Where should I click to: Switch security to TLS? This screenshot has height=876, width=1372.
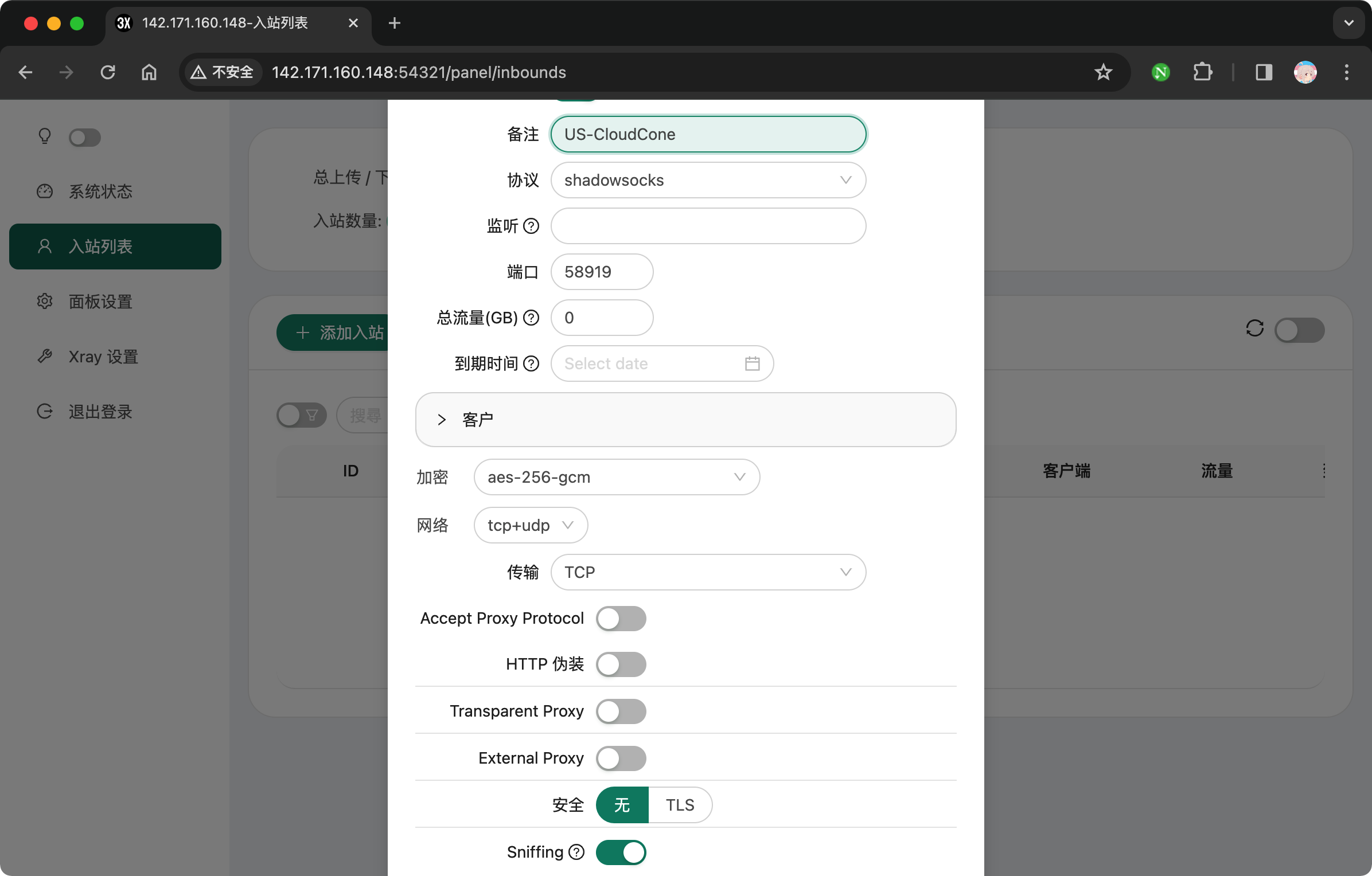680,805
